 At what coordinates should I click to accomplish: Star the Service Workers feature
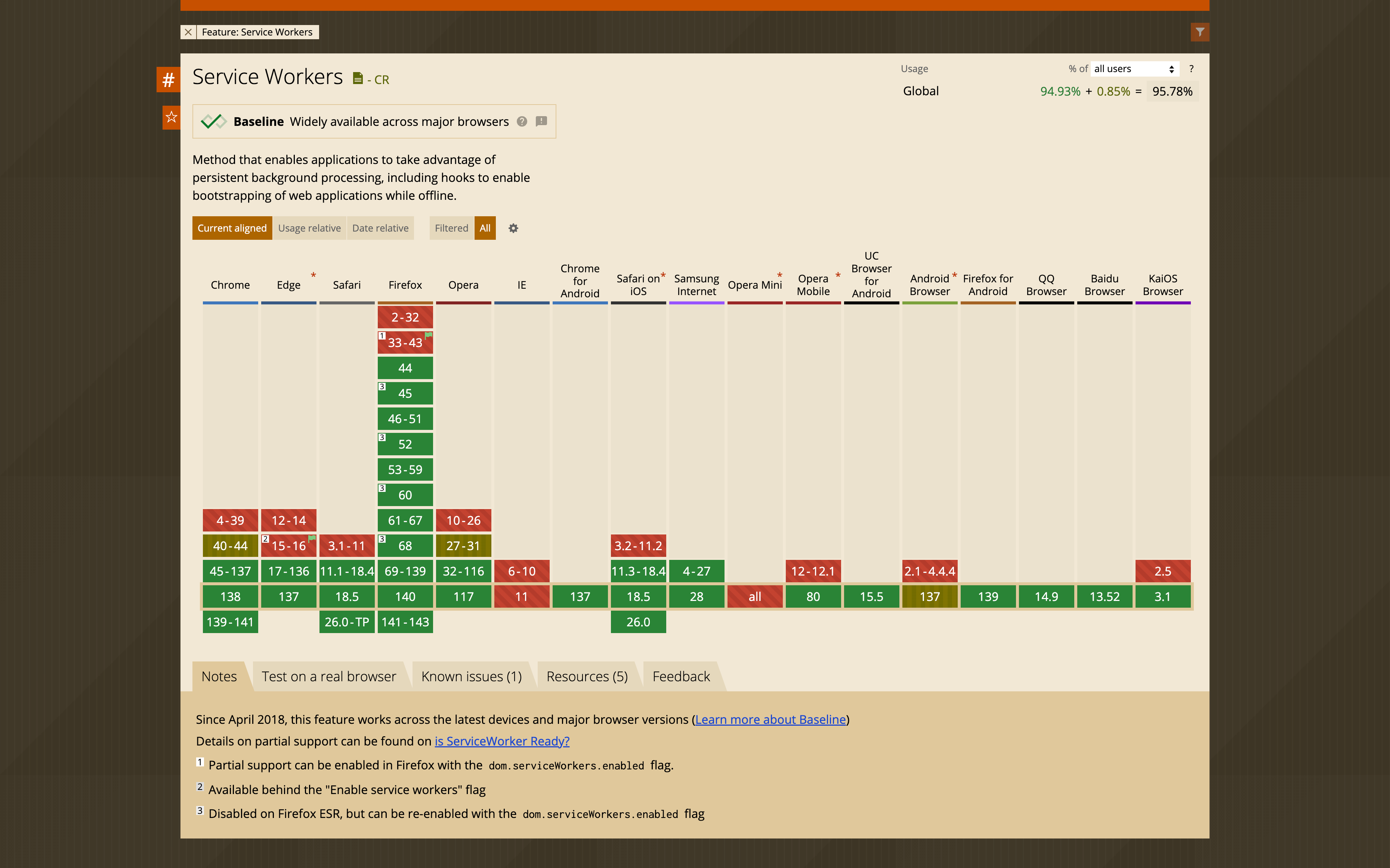pos(171,117)
